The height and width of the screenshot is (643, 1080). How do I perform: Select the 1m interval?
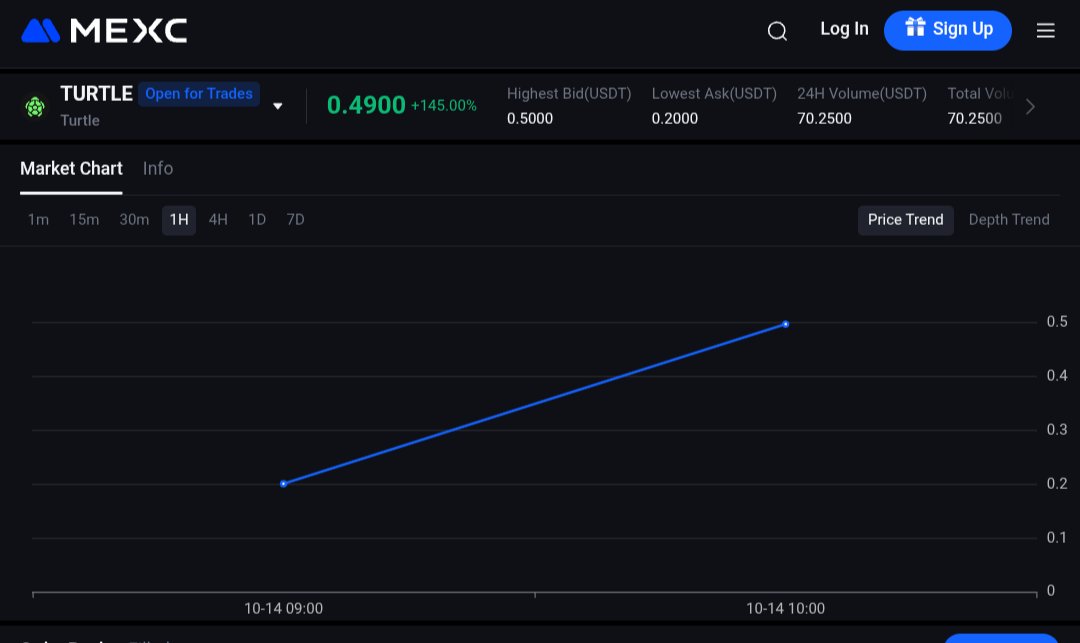click(x=38, y=220)
